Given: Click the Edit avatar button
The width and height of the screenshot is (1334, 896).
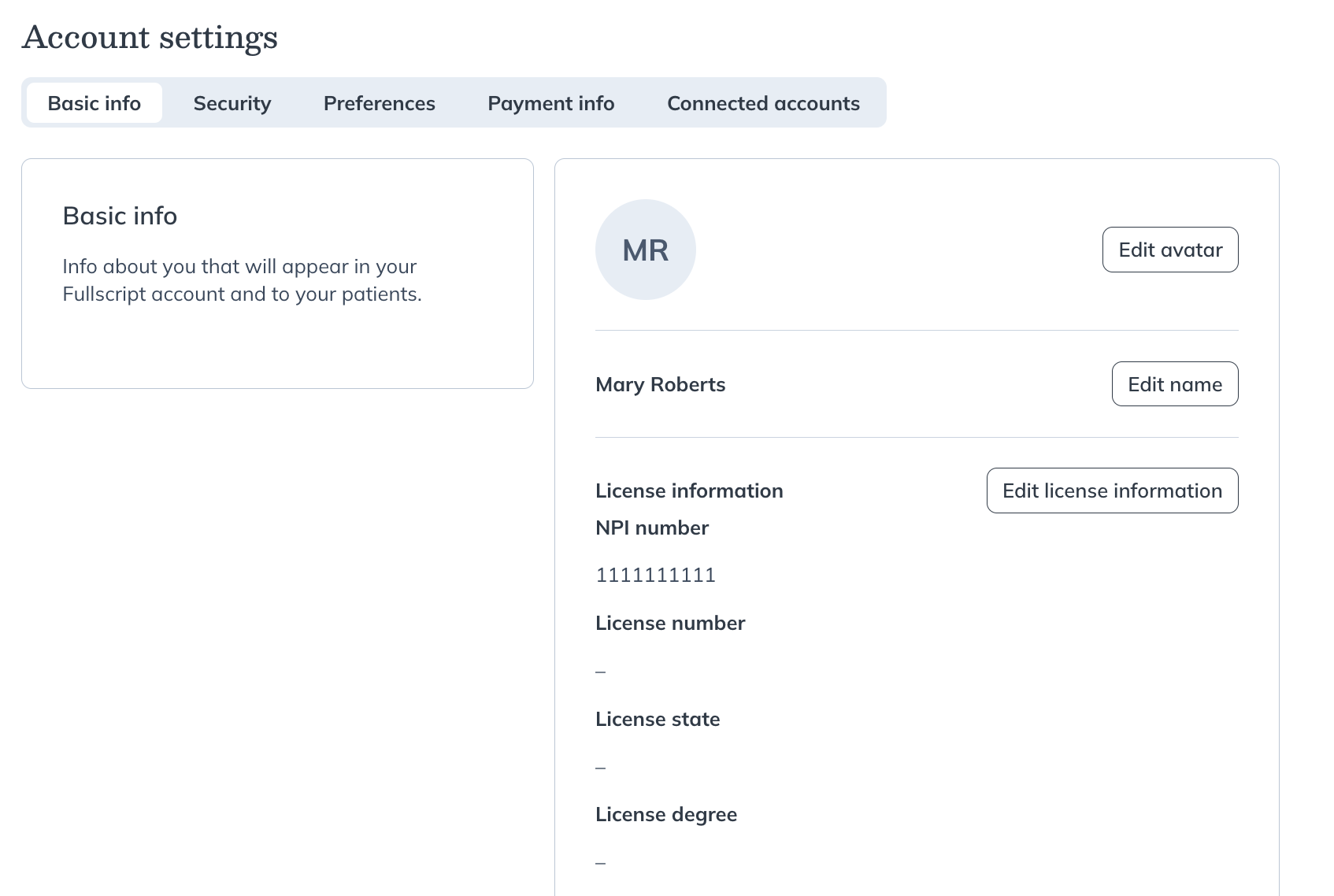Looking at the screenshot, I should [1170, 249].
